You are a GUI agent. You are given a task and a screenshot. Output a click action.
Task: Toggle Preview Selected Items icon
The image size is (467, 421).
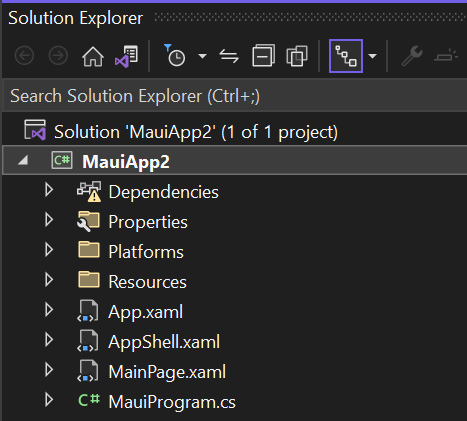click(446, 56)
